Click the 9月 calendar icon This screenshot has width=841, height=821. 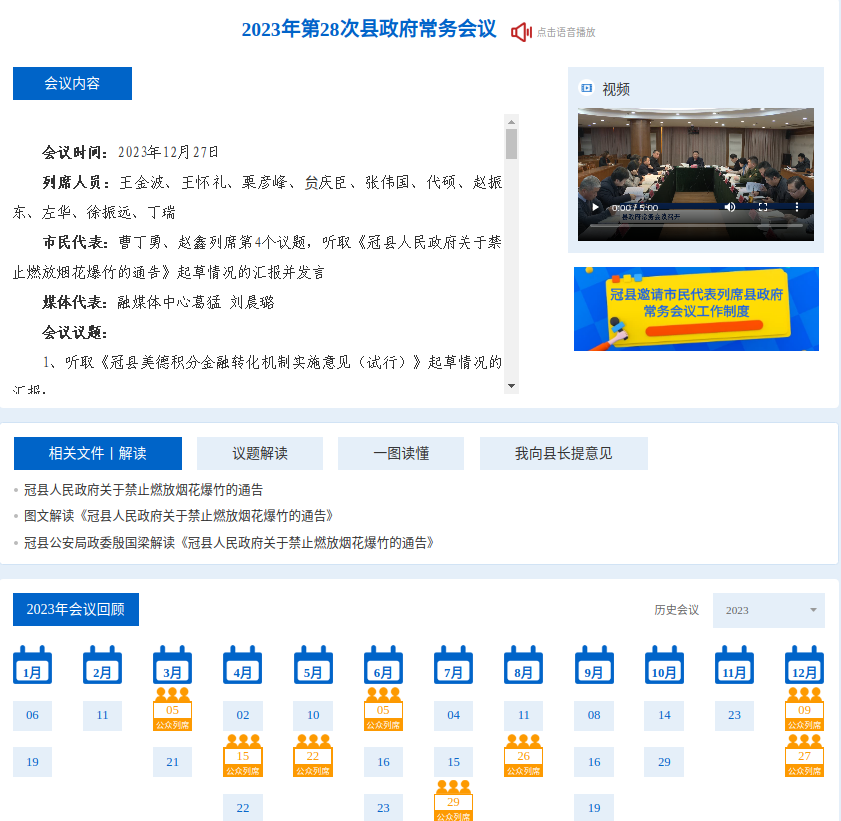pos(594,665)
